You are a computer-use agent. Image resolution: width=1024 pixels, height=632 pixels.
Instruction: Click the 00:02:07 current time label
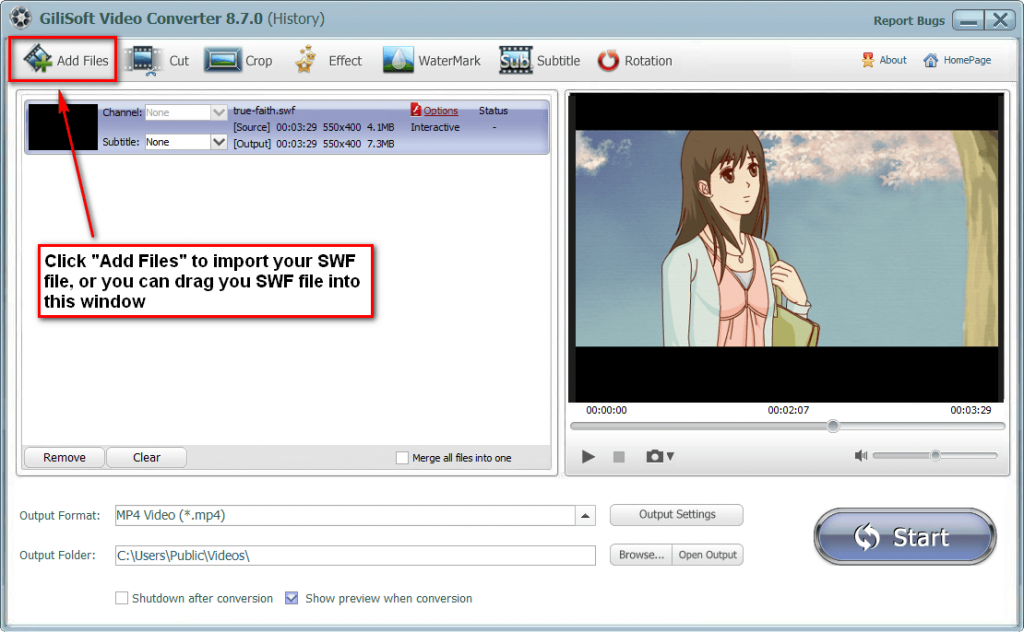click(788, 410)
